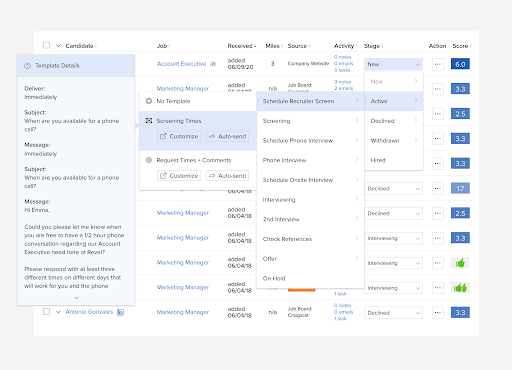Choose the Withdrawn status menu item
This screenshot has height=370, width=512.
394,140
